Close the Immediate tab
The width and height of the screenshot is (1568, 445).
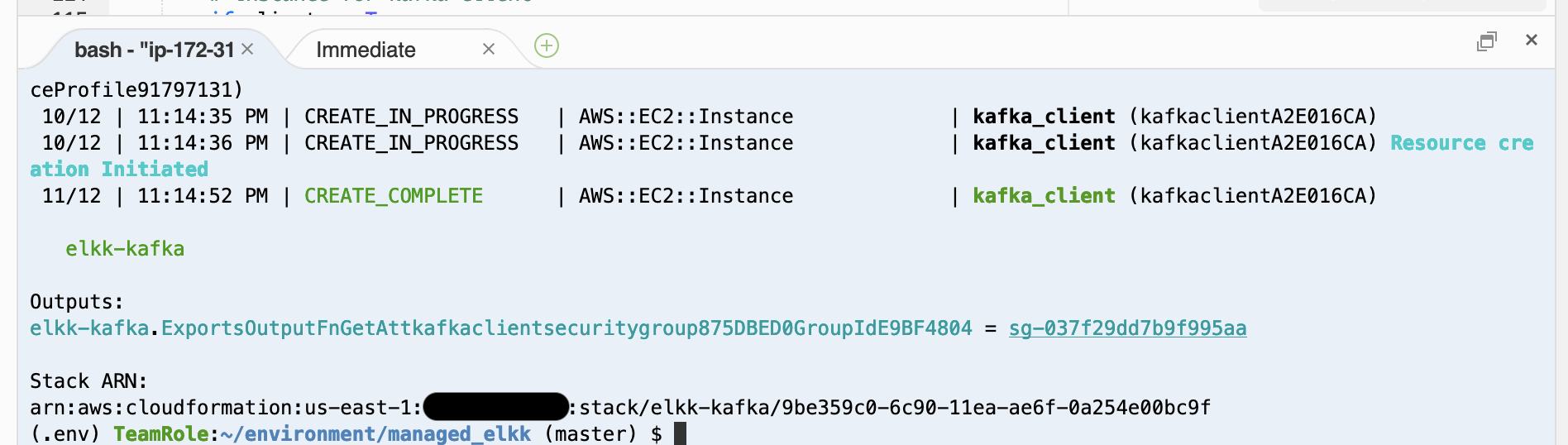pyautogui.click(x=489, y=50)
